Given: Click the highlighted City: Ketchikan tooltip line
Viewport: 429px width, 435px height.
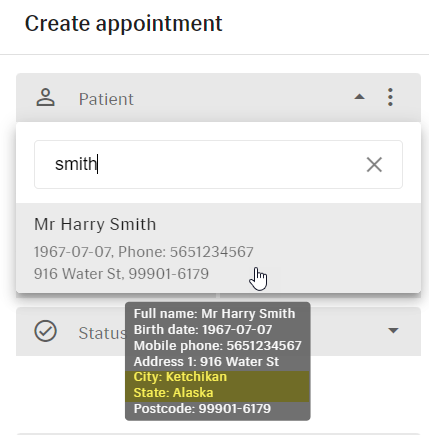Looking at the screenshot, I should click(180, 377).
